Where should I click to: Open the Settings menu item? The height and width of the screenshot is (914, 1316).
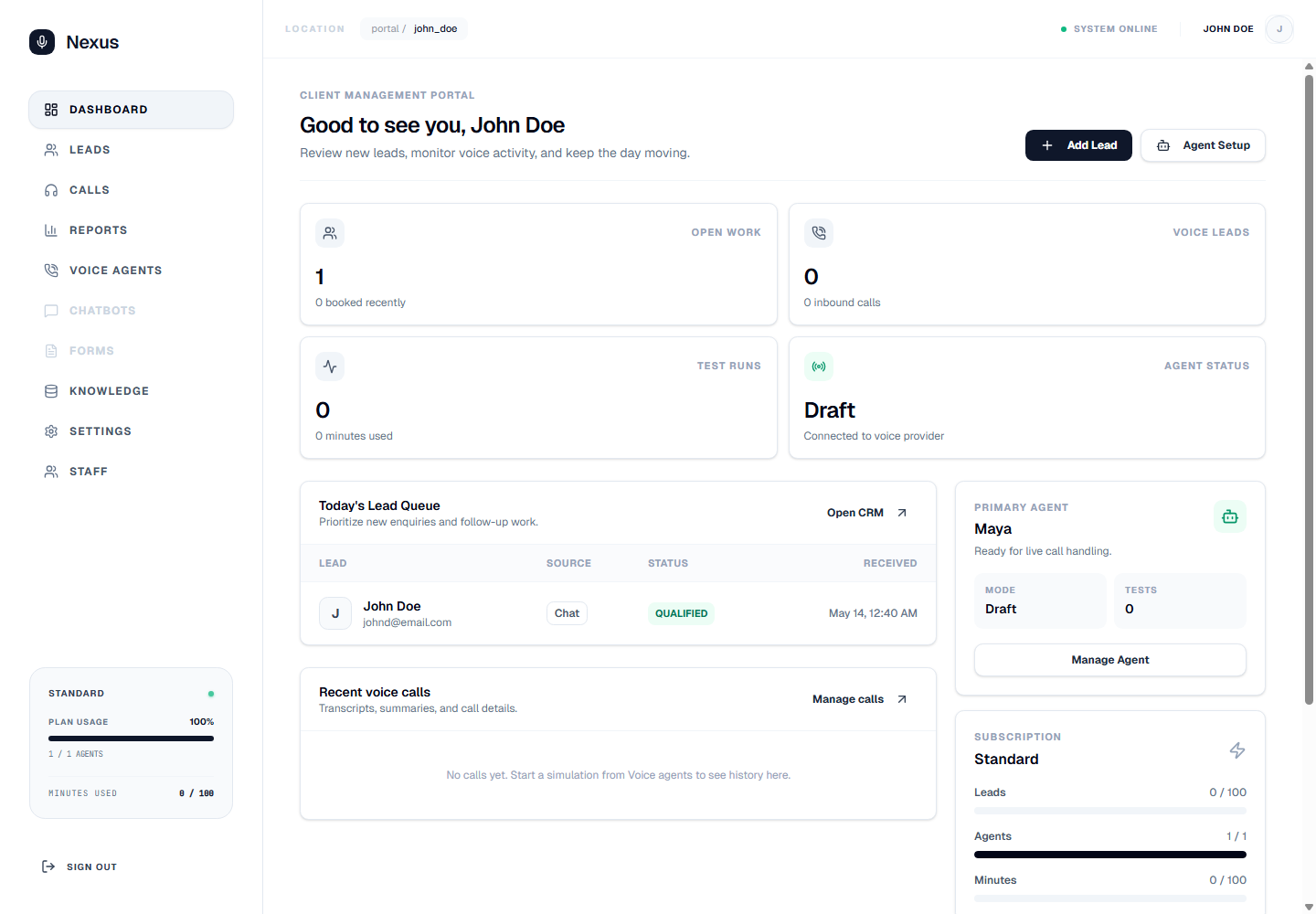coord(132,431)
